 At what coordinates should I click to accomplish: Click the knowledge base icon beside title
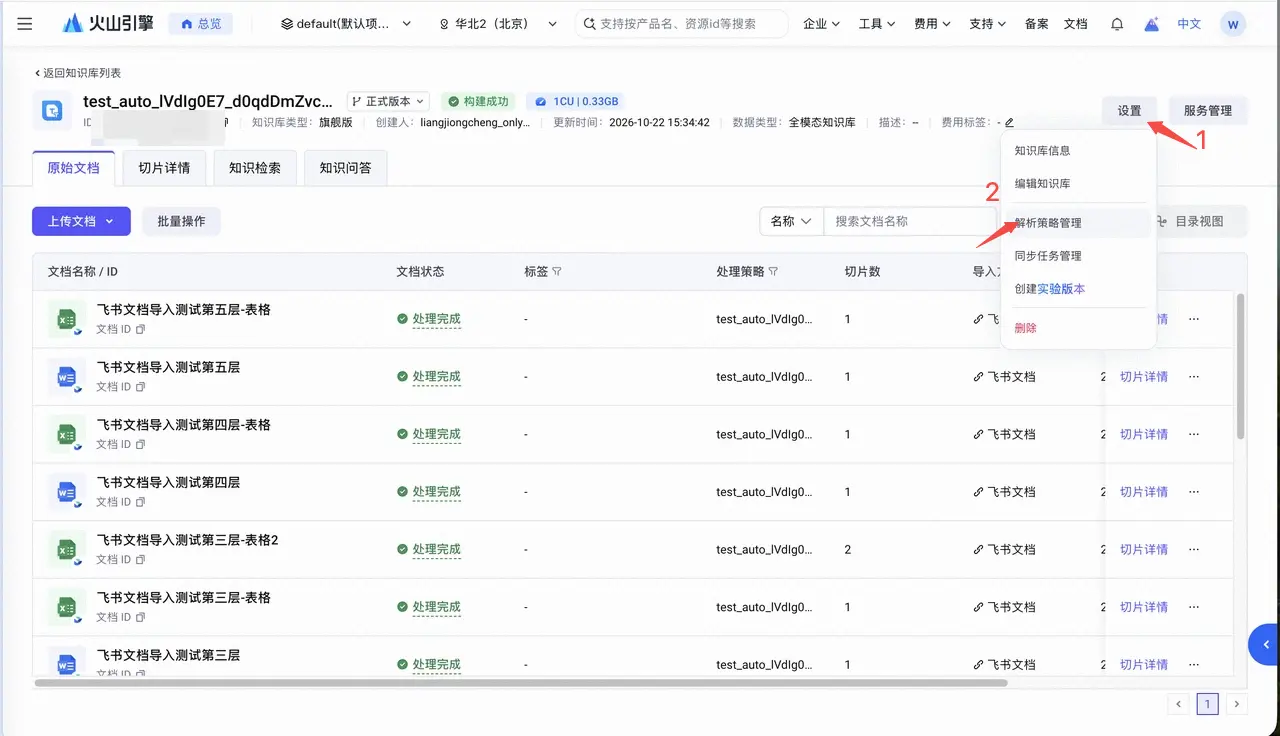(x=52, y=111)
